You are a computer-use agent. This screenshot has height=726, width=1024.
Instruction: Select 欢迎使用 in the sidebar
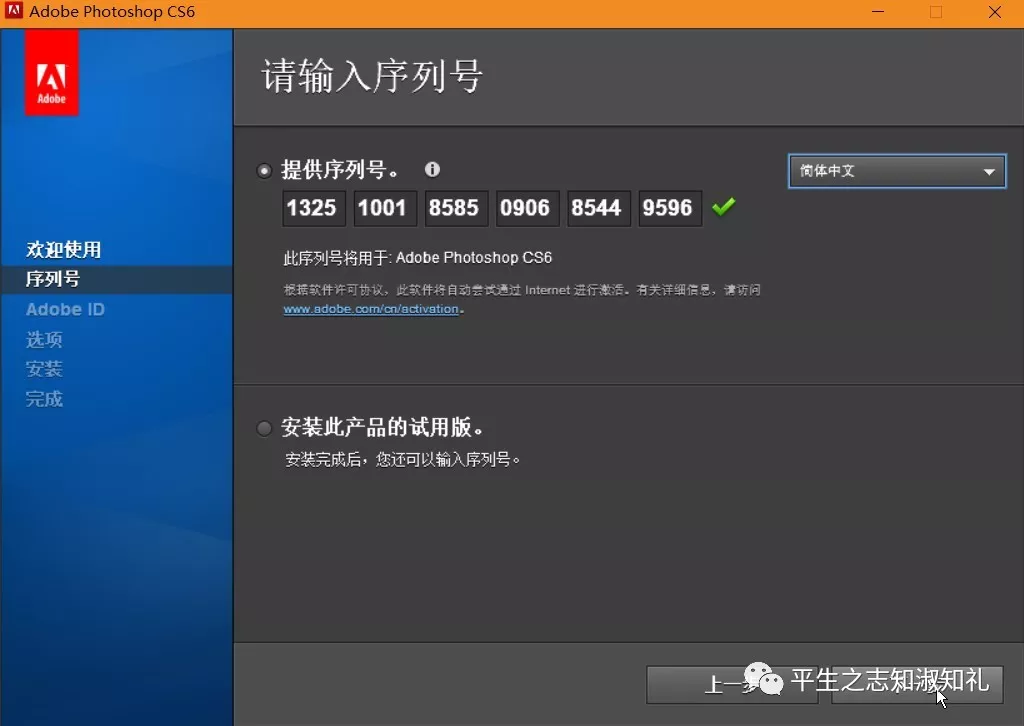tap(63, 249)
